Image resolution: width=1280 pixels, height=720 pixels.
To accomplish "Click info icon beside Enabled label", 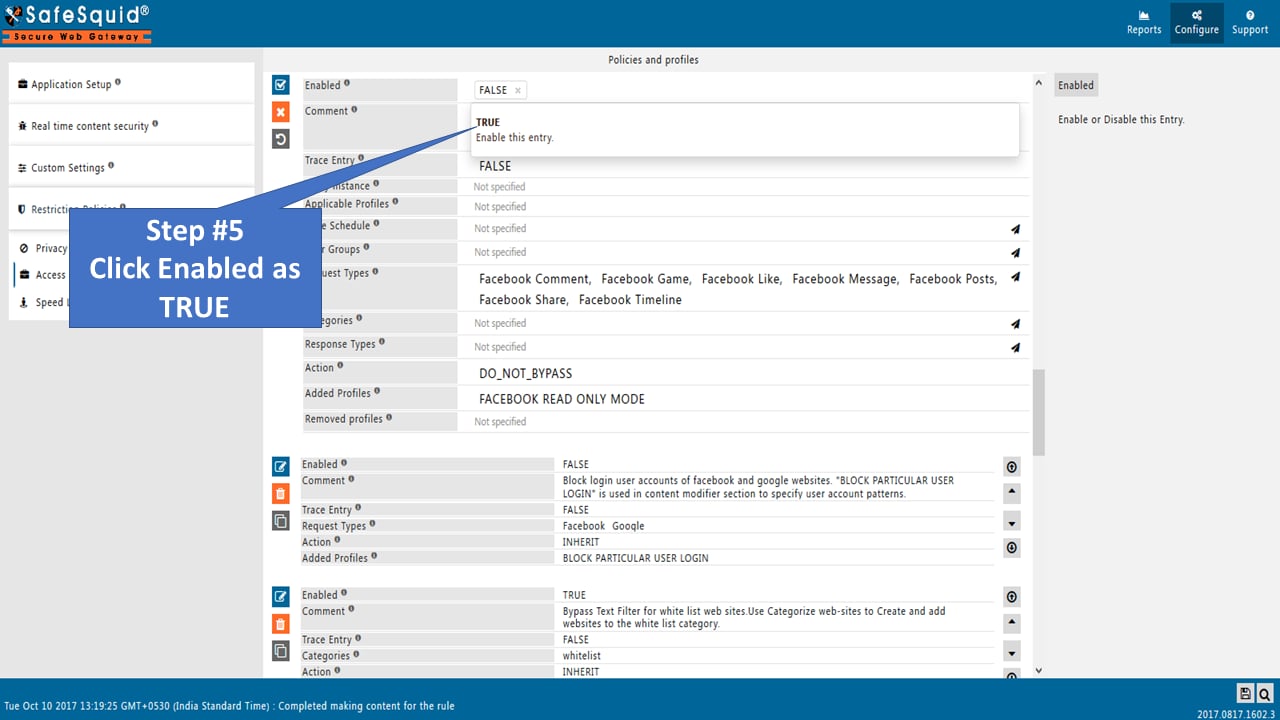I will 347,84.
